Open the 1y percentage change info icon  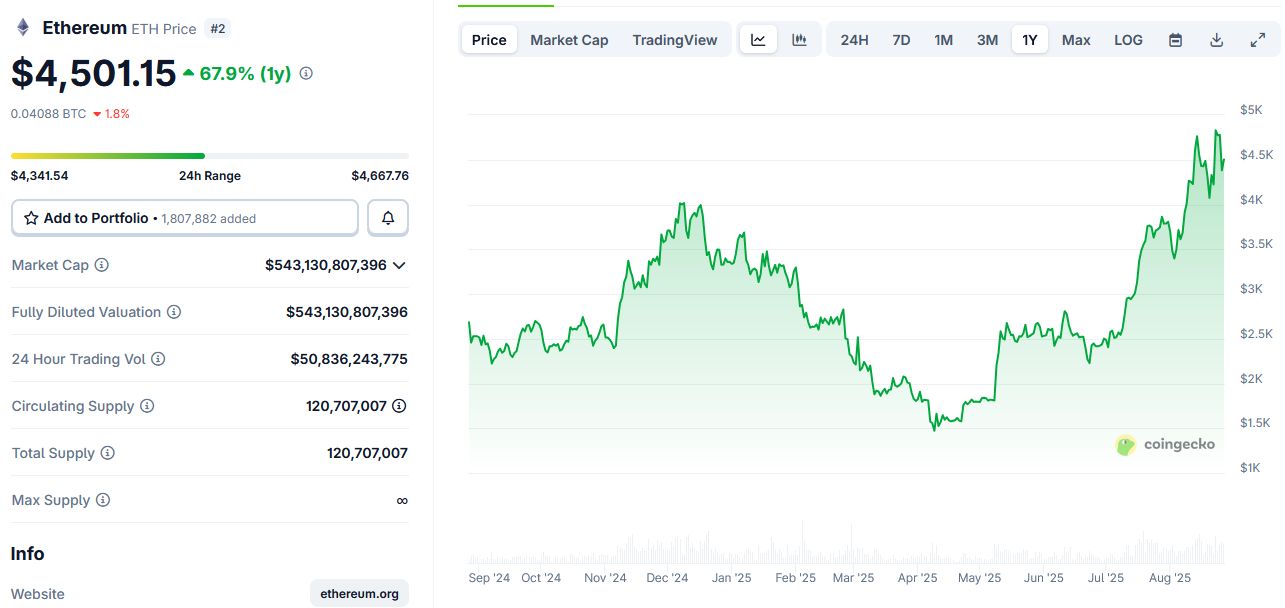pyautogui.click(x=306, y=73)
